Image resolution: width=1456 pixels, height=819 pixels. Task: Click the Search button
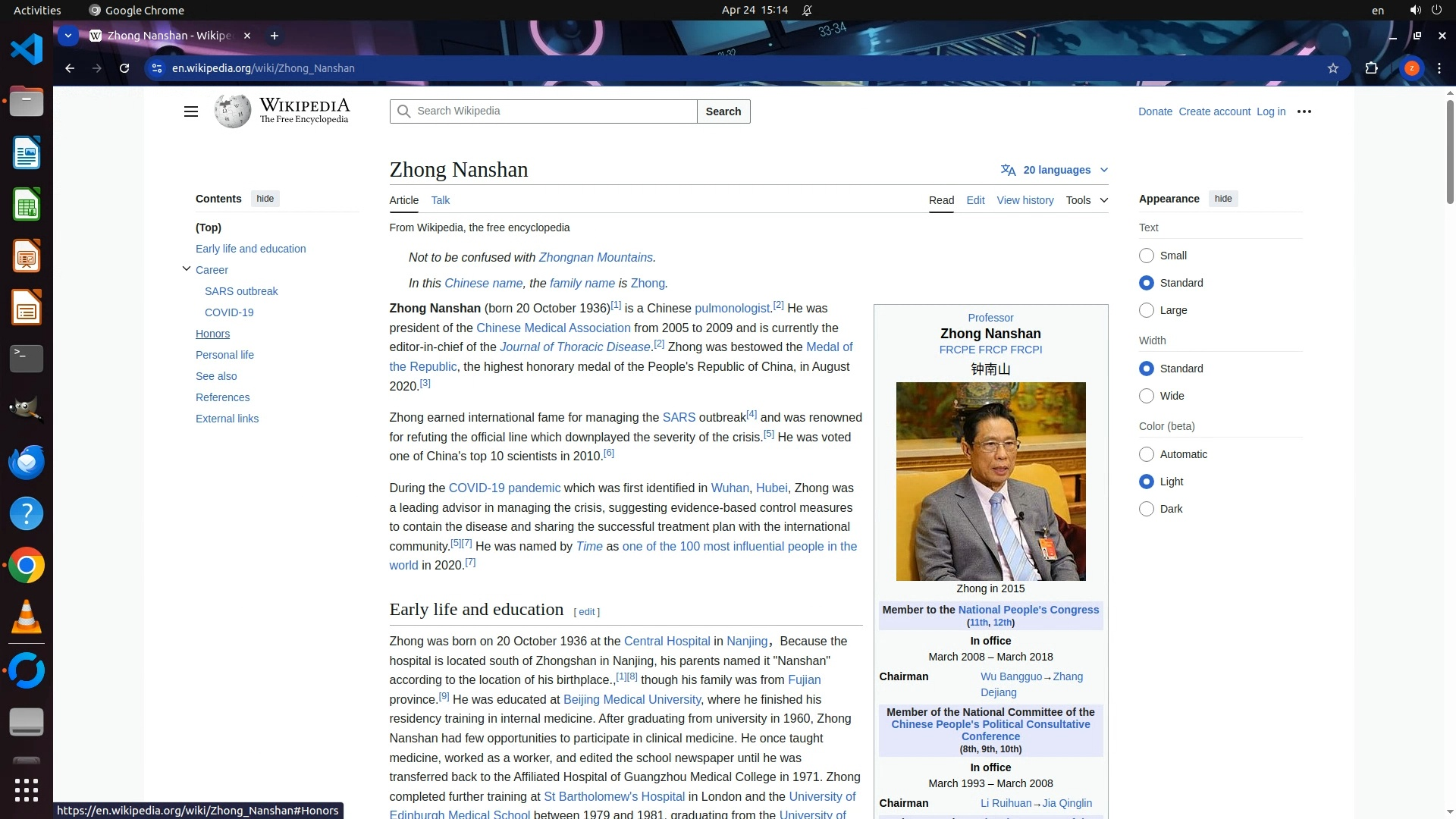point(723,111)
